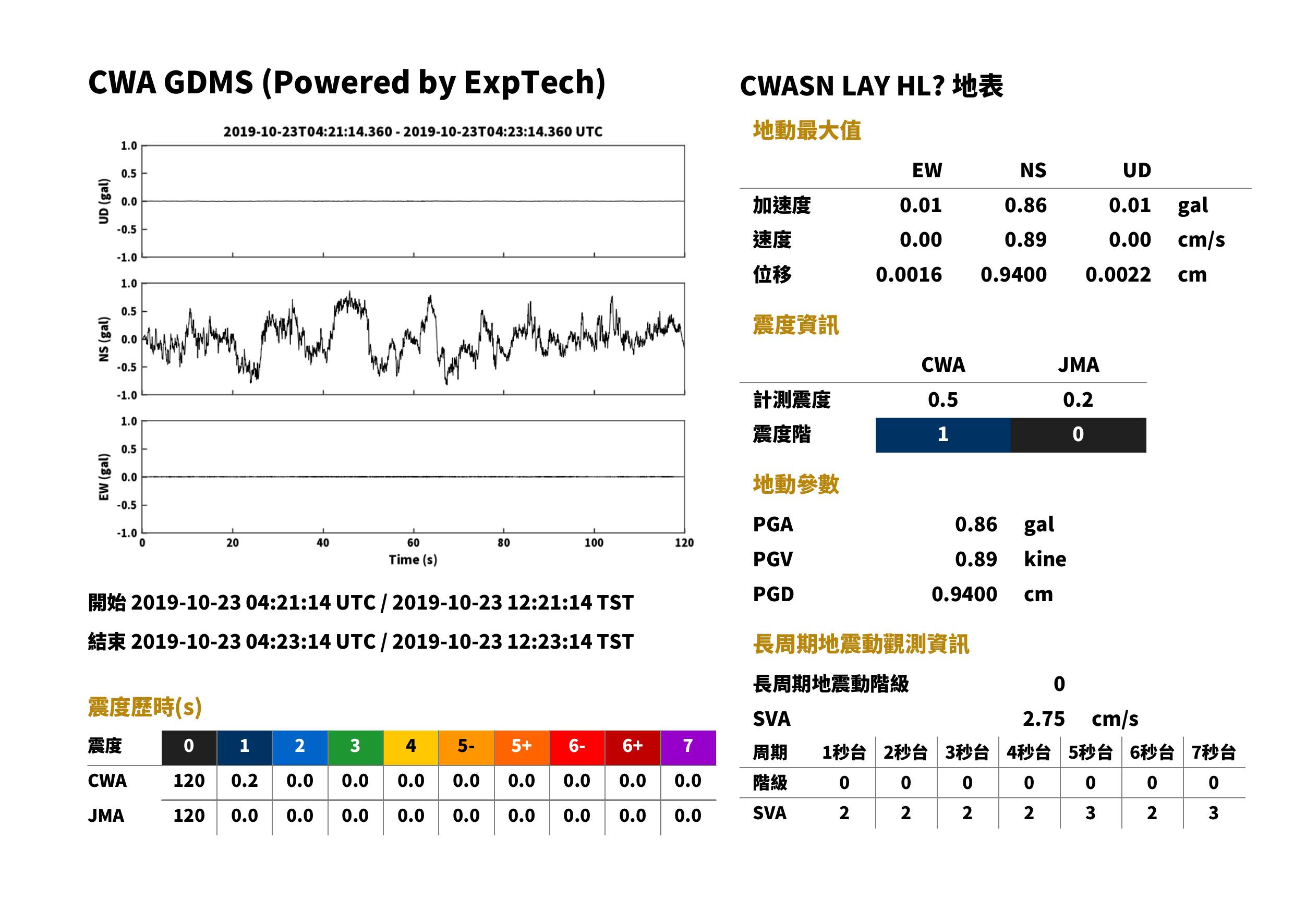
Task: Click the EW waveform plot
Action: coord(413,477)
